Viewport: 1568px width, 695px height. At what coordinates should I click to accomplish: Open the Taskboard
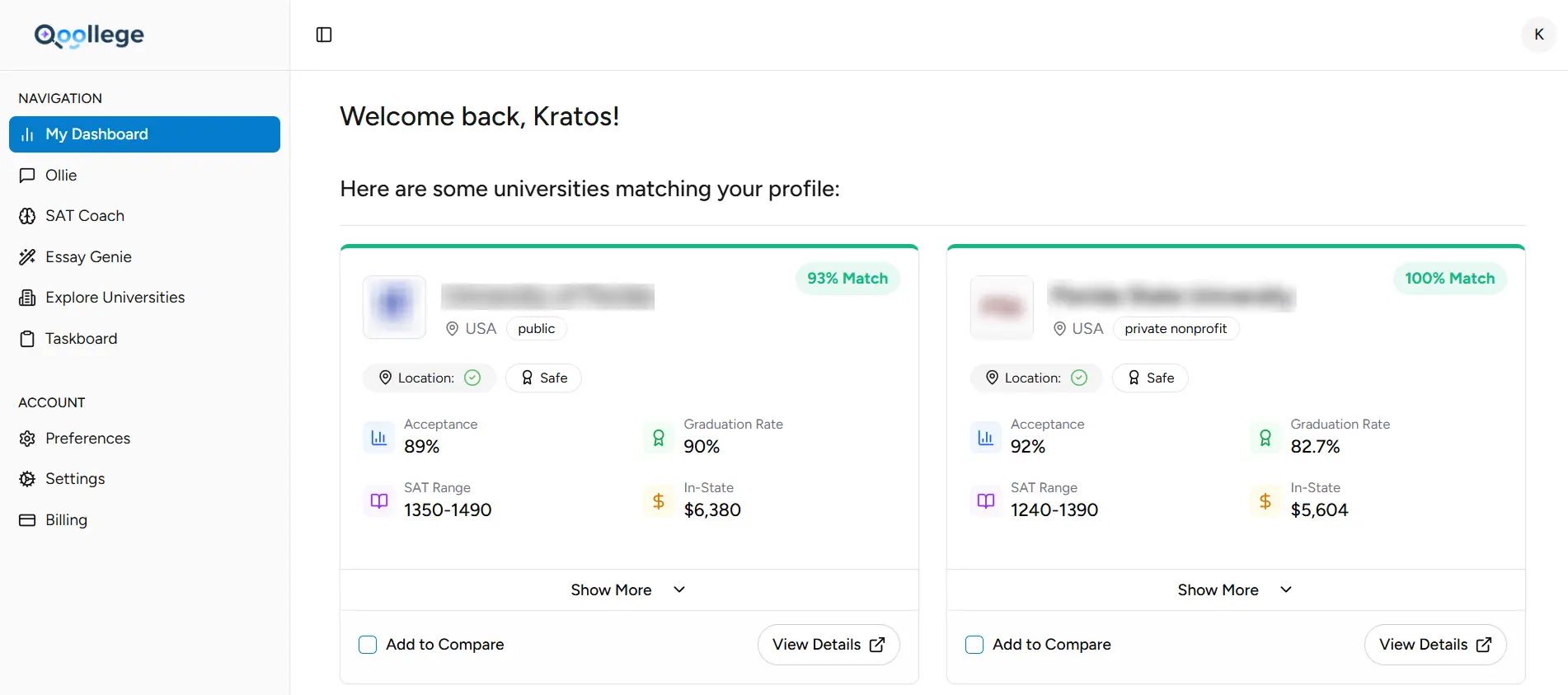(x=82, y=338)
